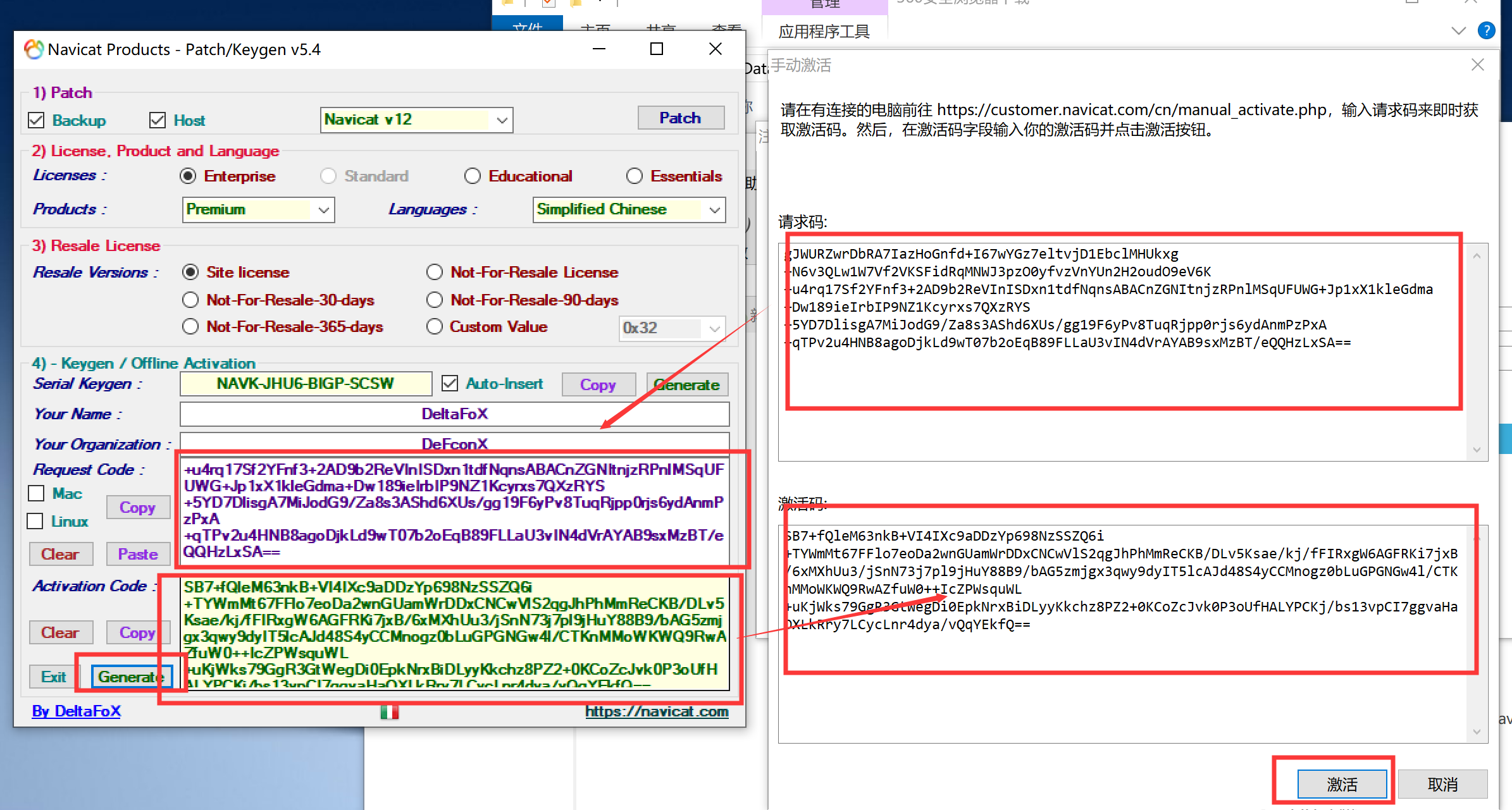Open the By DeltaFoX link

point(77,711)
